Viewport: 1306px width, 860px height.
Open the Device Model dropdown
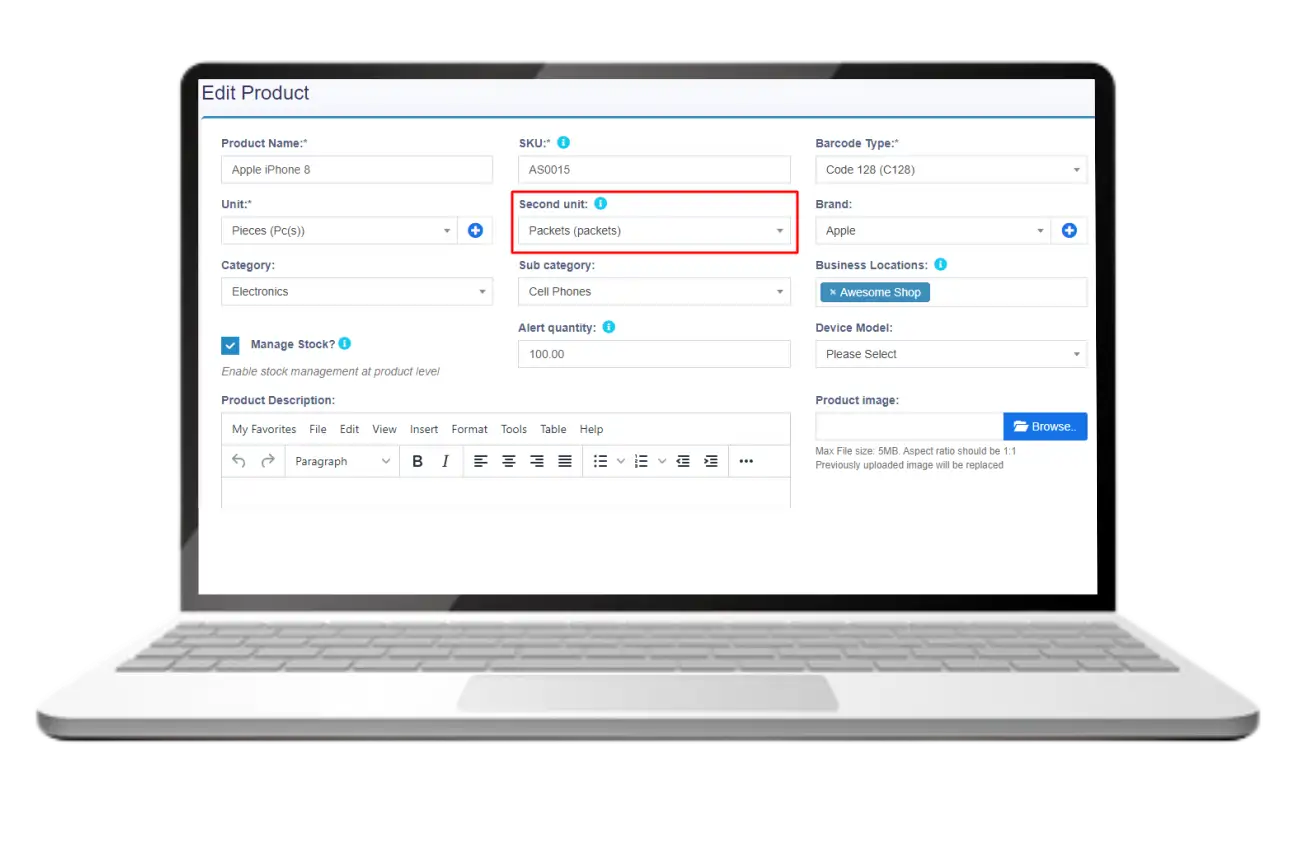[x=950, y=354]
